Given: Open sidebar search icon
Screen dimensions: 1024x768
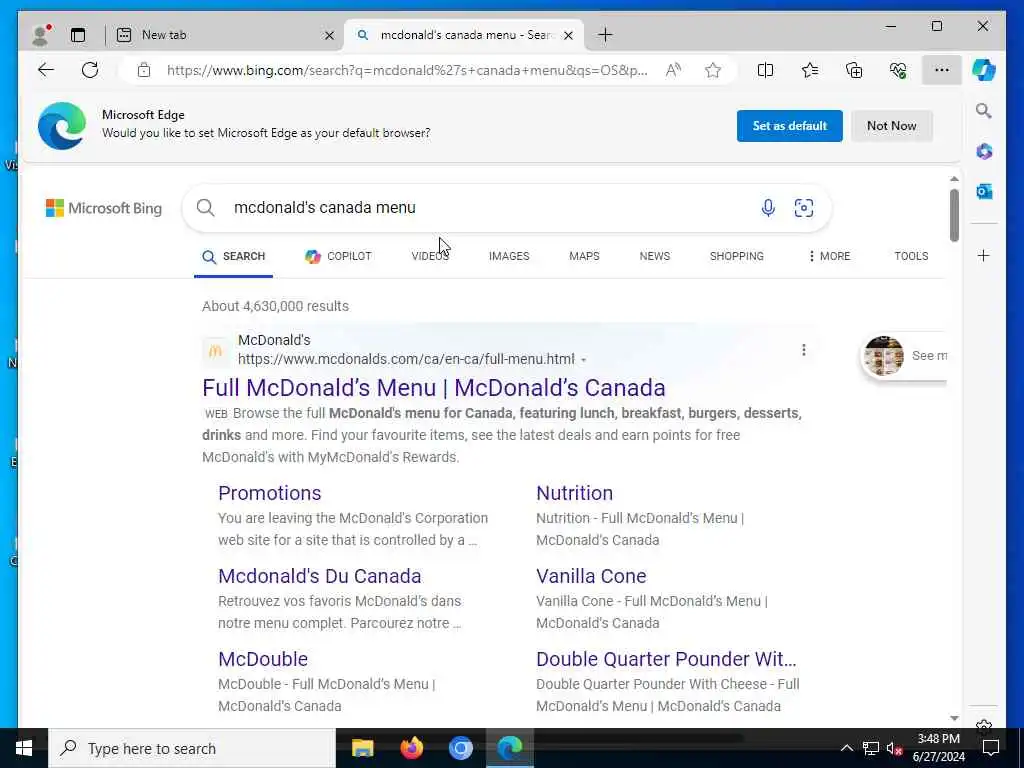Looking at the screenshot, I should click(x=984, y=111).
